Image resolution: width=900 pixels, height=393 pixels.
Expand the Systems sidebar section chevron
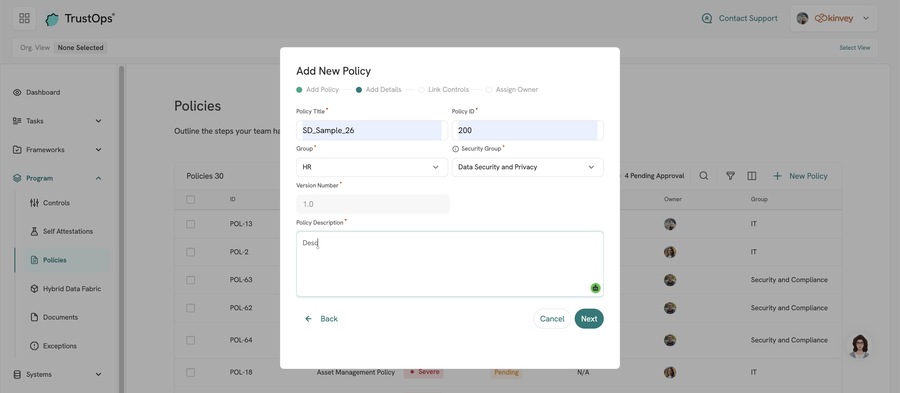tap(98, 375)
